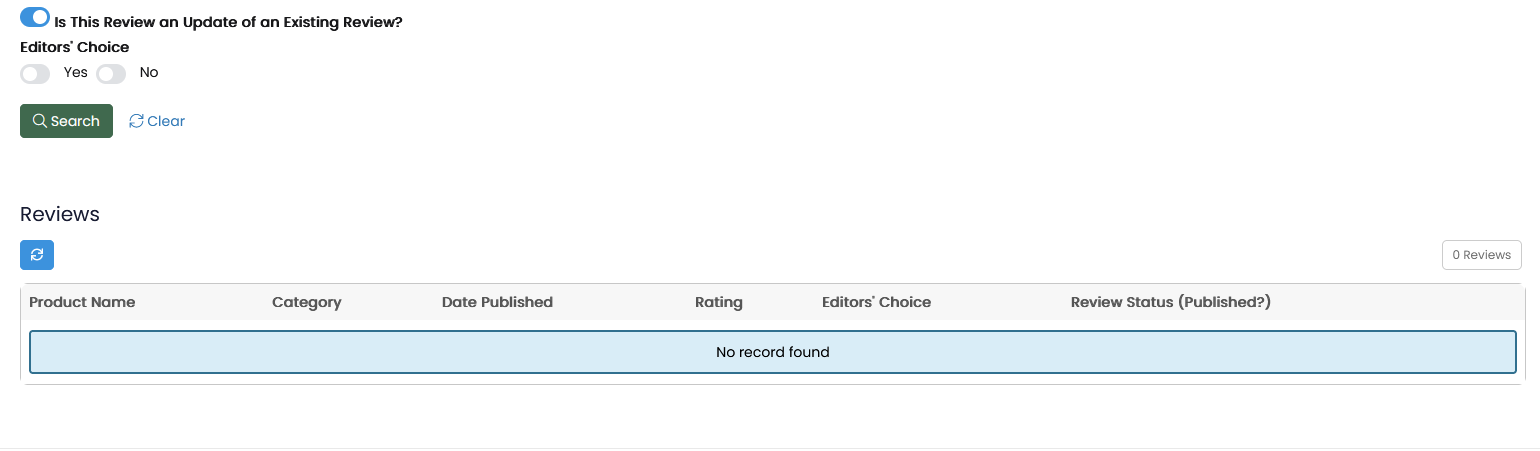The width and height of the screenshot is (1540, 451).
Task: Click the green Search button
Action: [66, 121]
